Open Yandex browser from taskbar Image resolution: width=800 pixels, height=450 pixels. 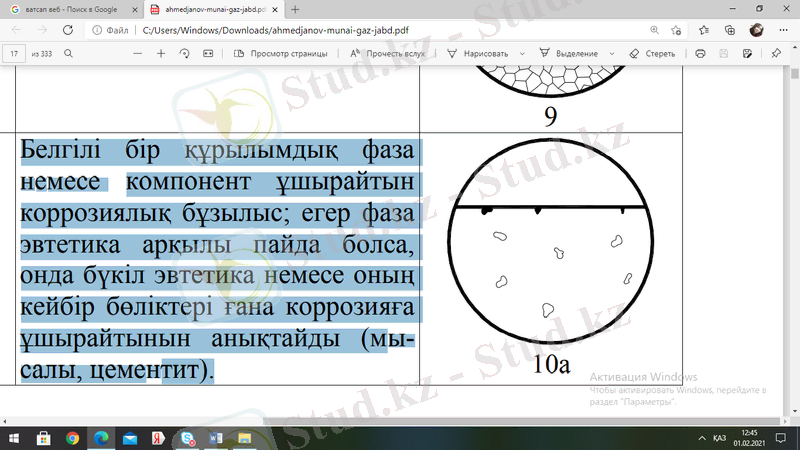tap(158, 438)
